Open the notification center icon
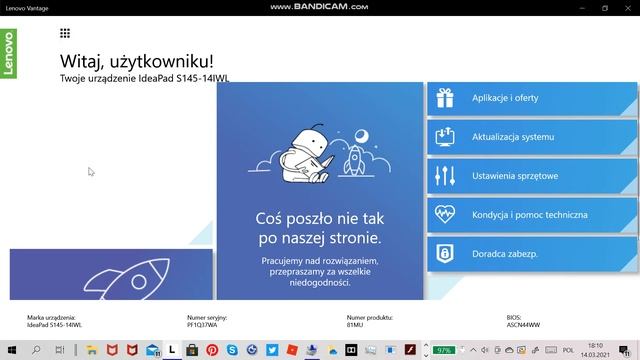 (624, 350)
